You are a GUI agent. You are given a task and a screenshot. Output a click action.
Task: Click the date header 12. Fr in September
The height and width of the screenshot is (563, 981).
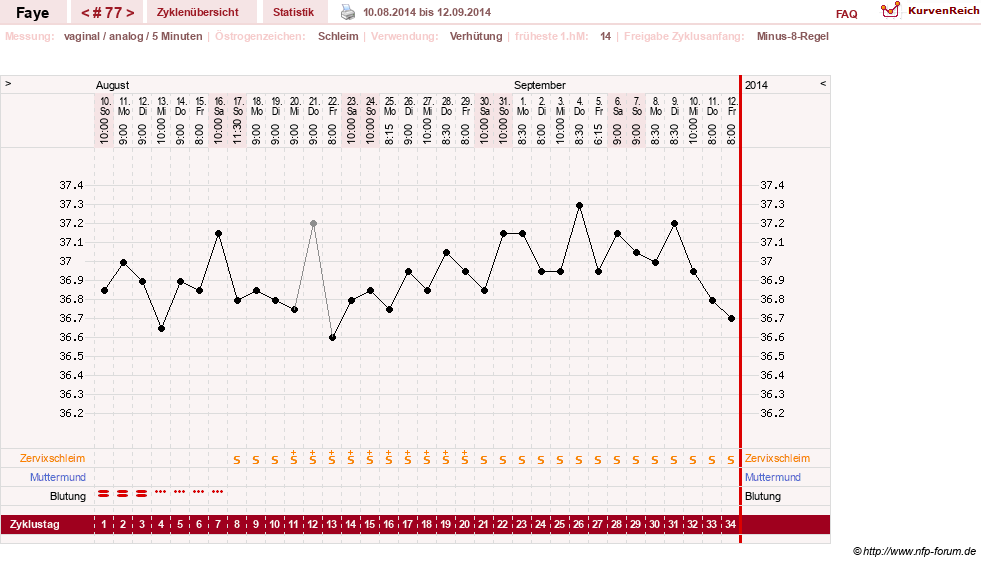[731, 106]
